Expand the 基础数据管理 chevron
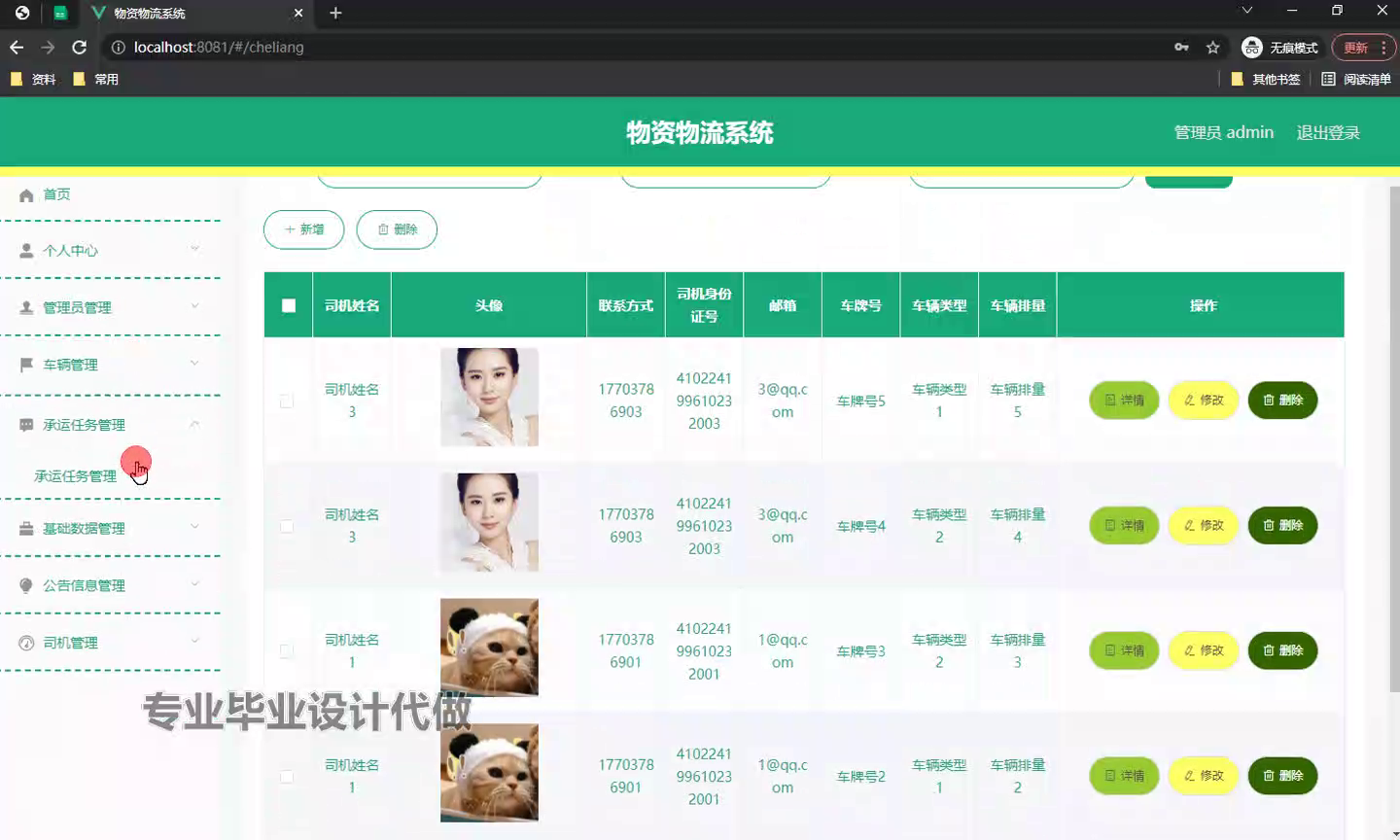 point(194,527)
